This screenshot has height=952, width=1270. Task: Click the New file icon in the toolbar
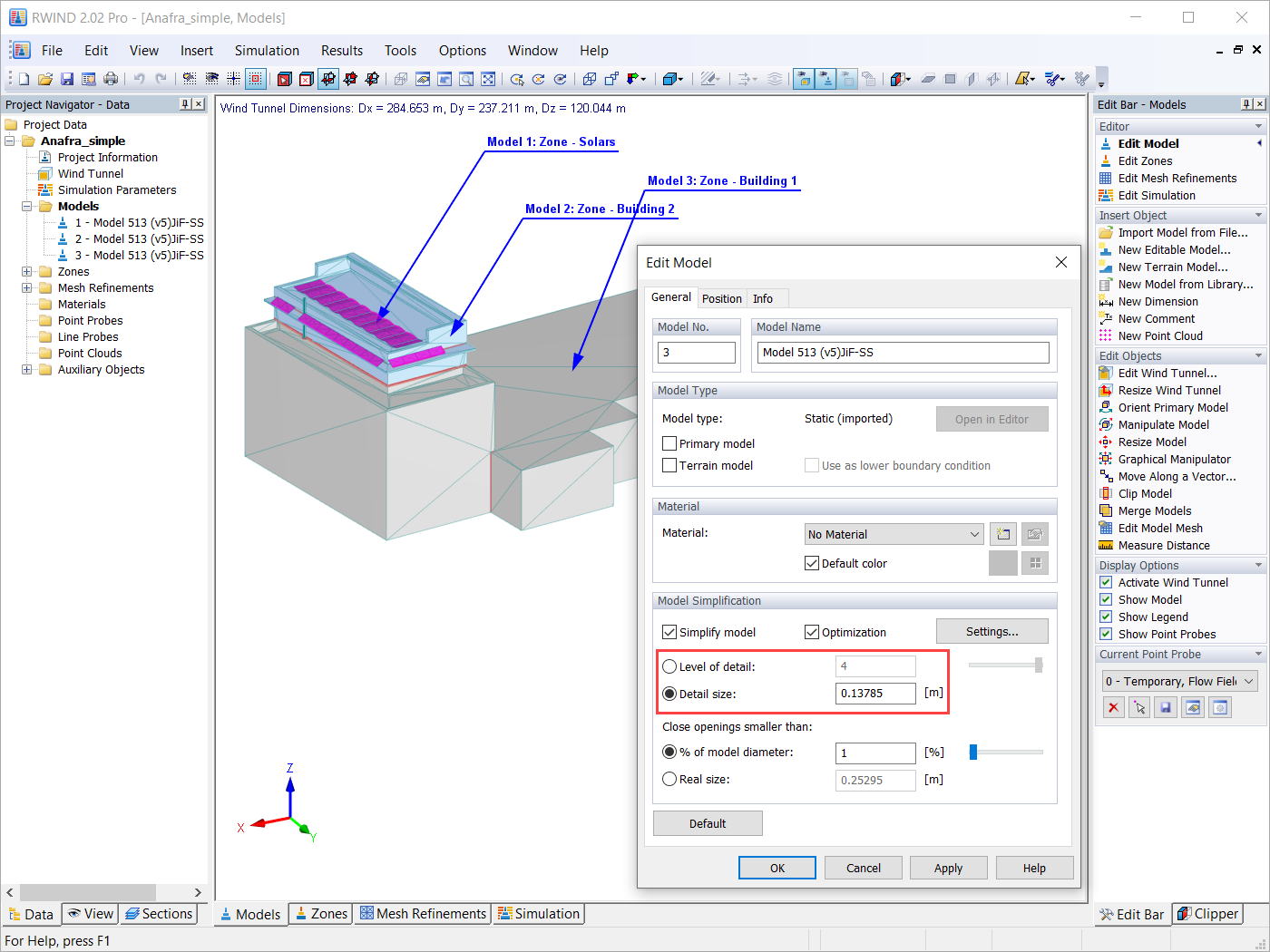pyautogui.click(x=24, y=79)
